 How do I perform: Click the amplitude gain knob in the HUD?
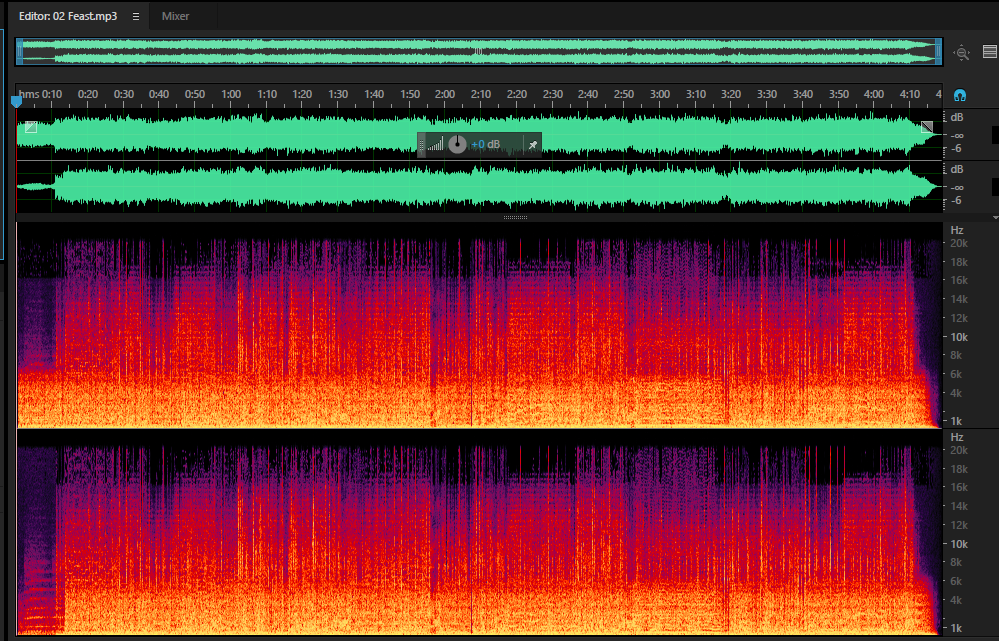click(x=457, y=145)
